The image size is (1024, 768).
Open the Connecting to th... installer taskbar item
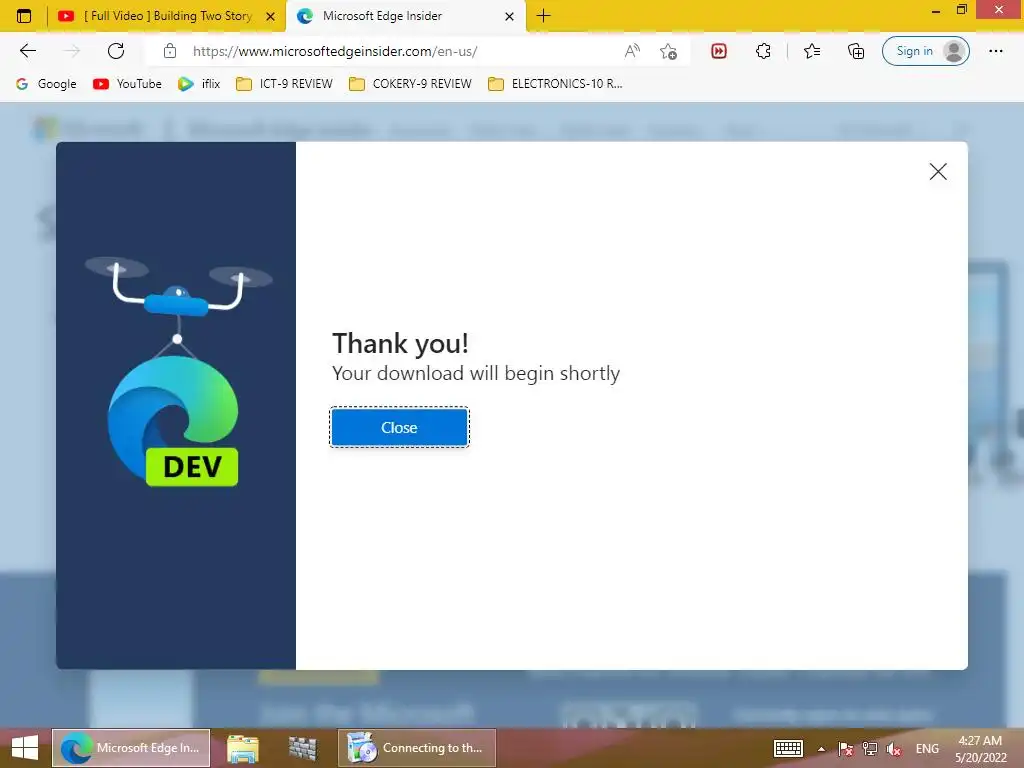click(417, 748)
